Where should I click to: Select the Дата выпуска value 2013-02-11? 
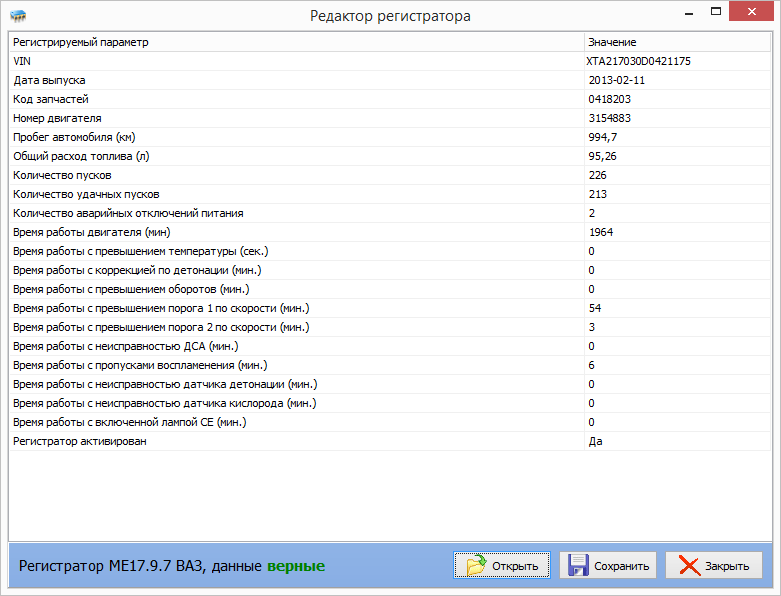click(x=615, y=80)
